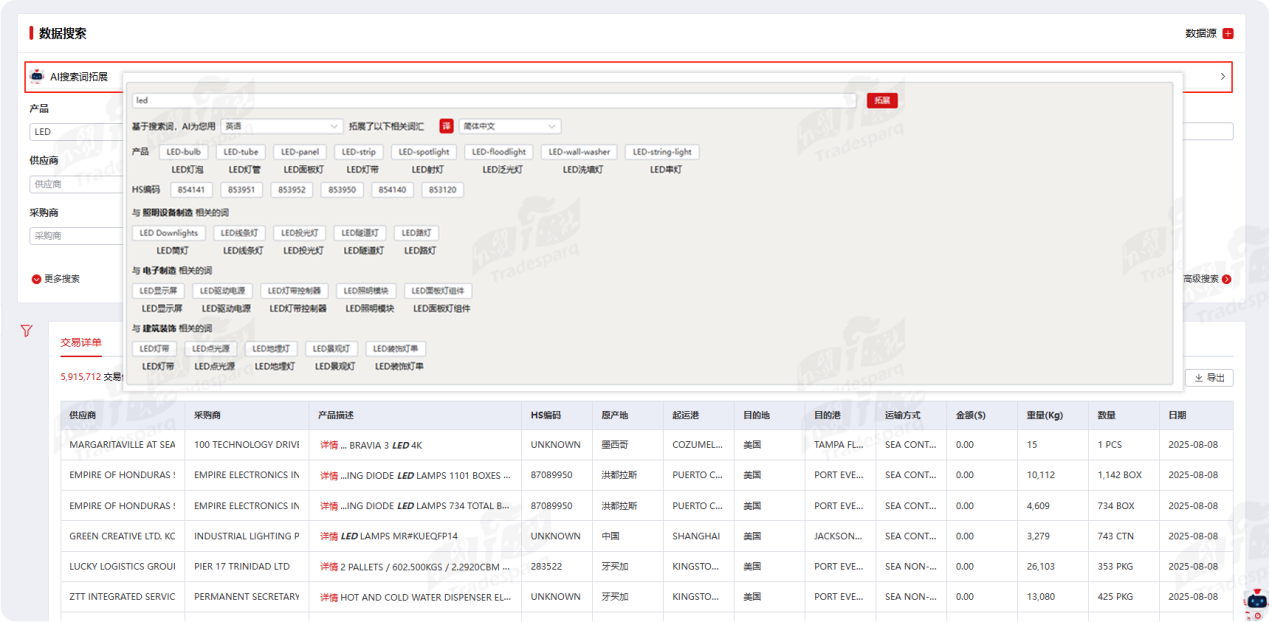Click the red arrow icon beside 高级搜索

1227,279
